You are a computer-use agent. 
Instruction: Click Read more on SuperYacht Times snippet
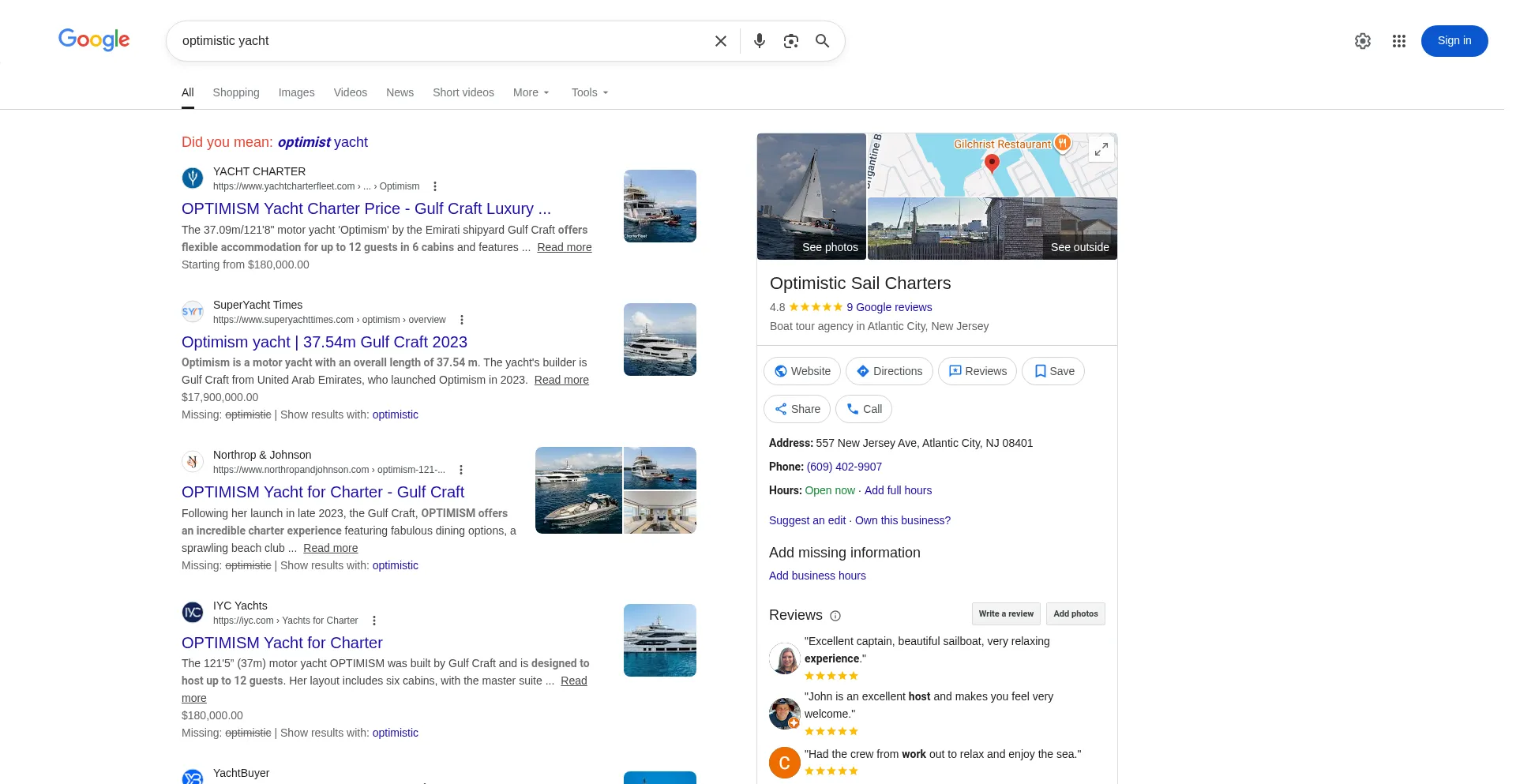click(561, 380)
